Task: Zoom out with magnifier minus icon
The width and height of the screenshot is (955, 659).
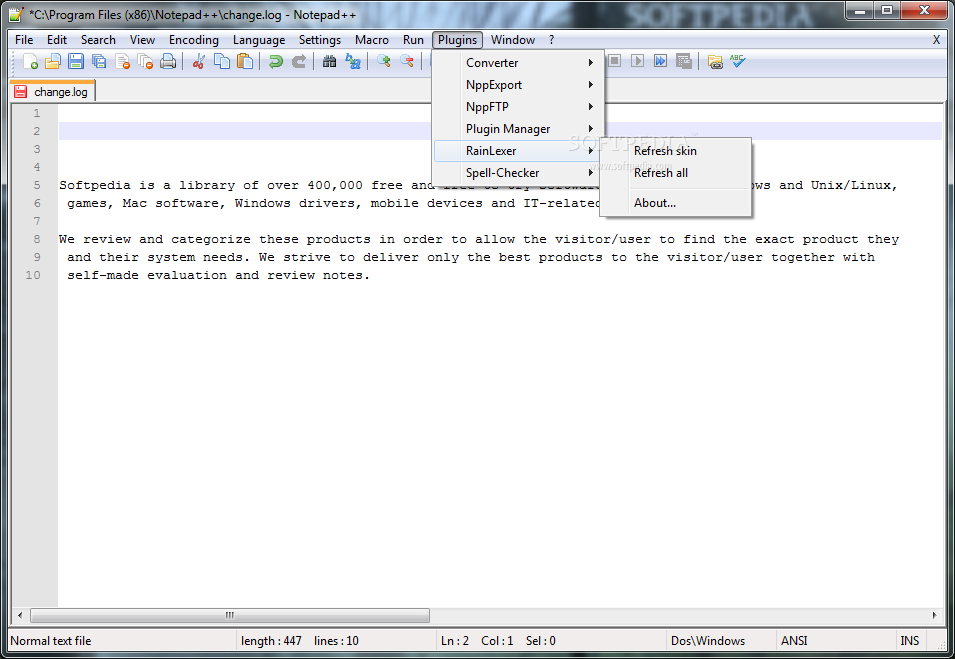Action: coord(407,62)
